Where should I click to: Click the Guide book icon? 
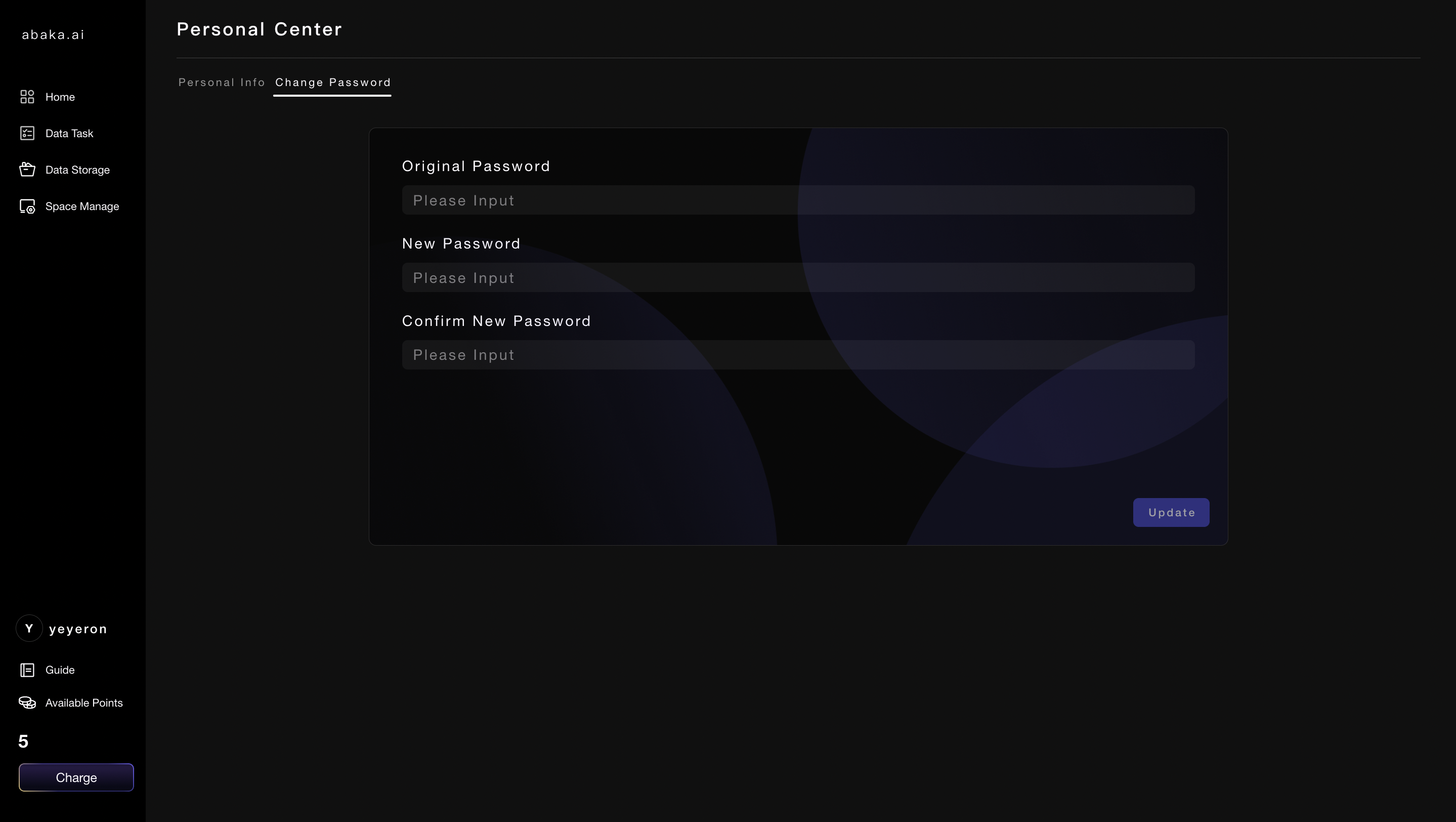27,670
